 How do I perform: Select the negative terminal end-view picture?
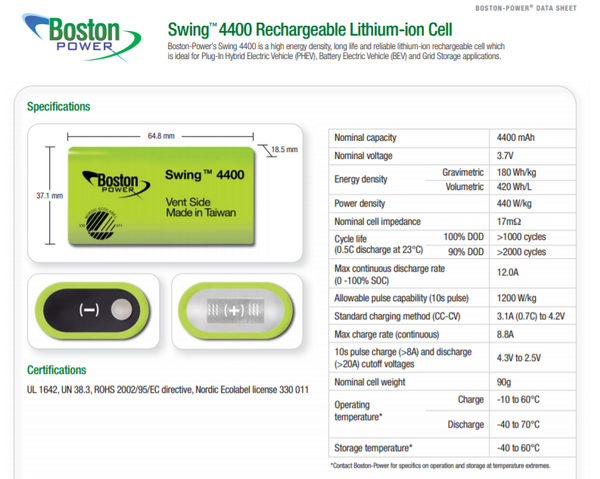tap(92, 311)
